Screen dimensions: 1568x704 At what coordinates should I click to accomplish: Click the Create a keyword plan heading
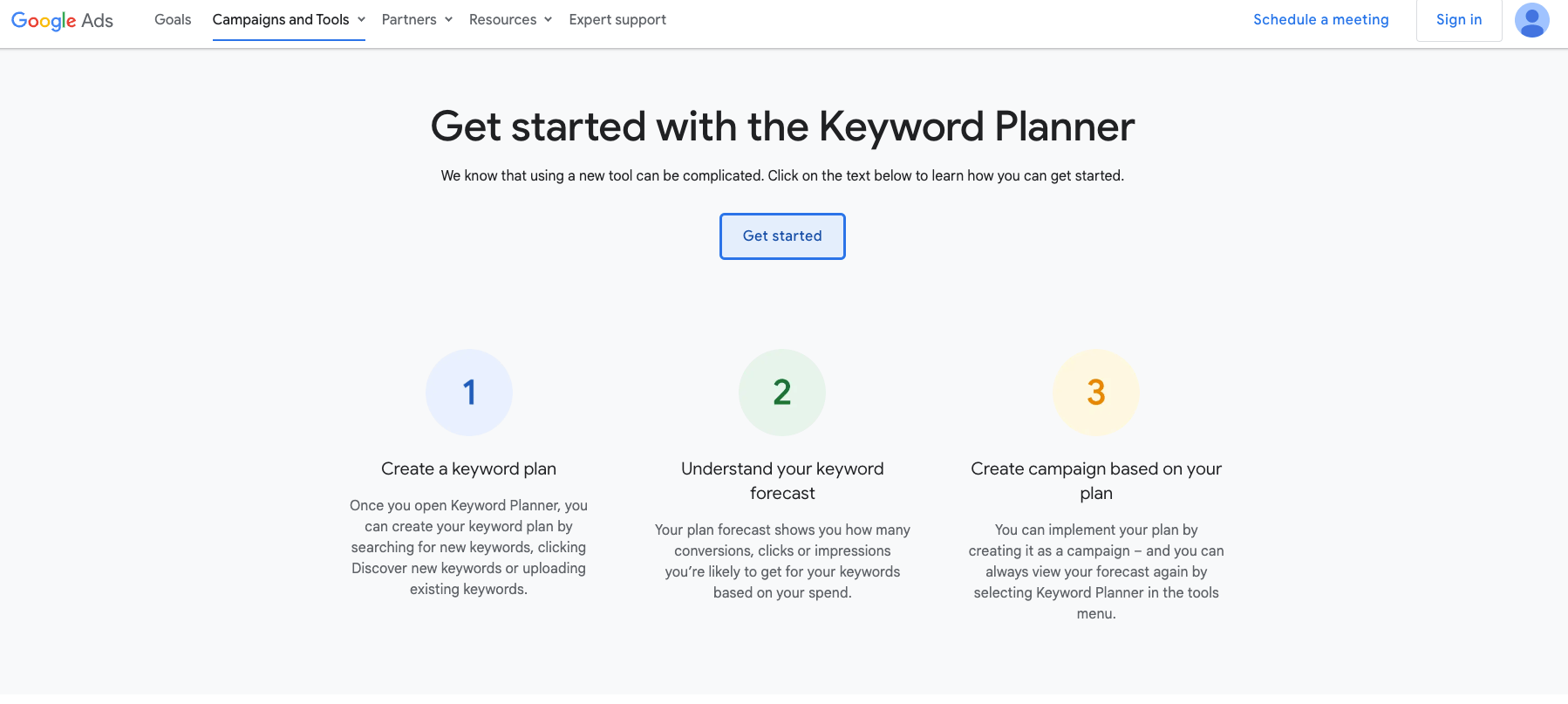pyautogui.click(x=469, y=468)
